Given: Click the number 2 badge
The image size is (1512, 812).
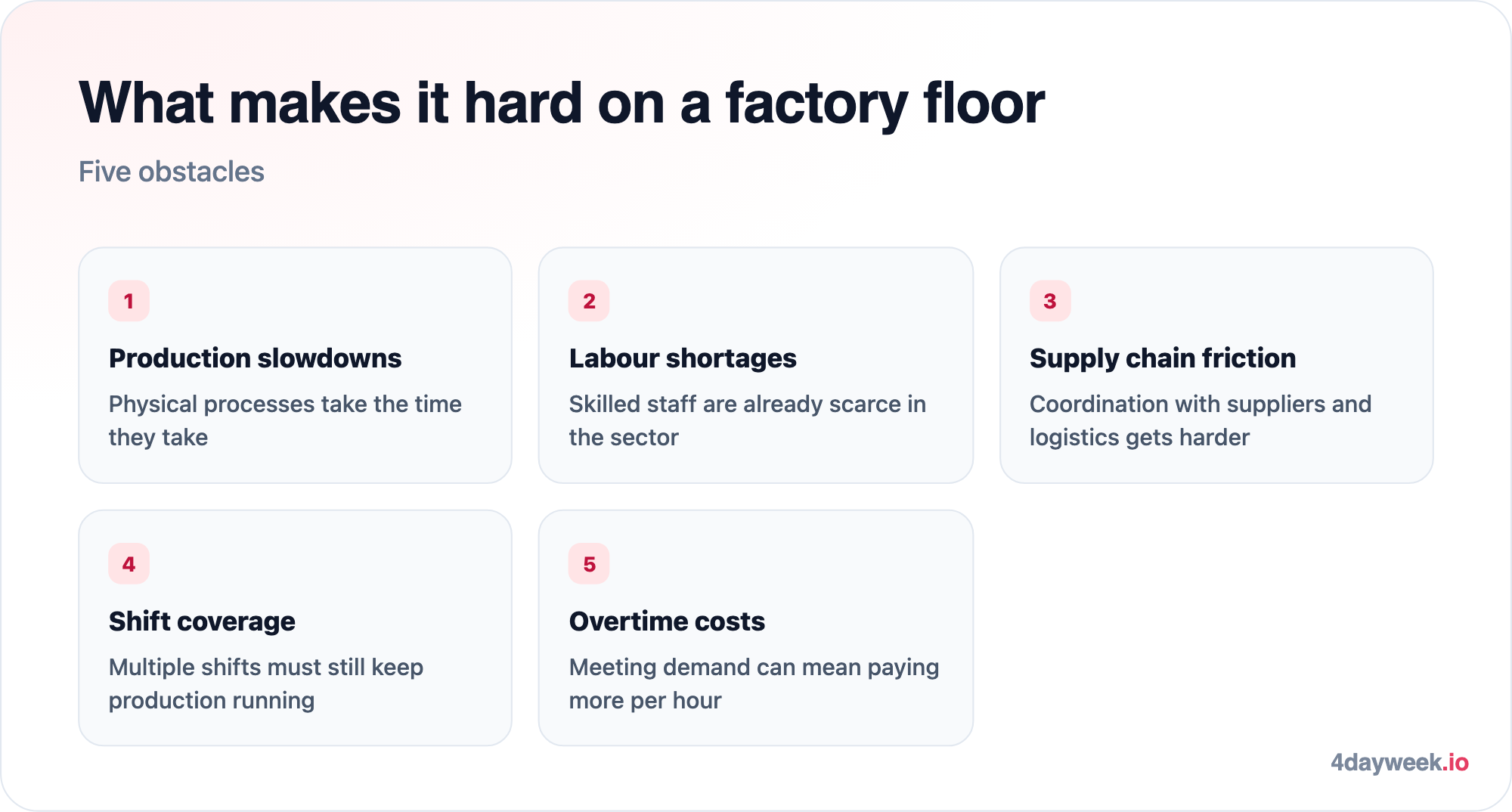Looking at the screenshot, I should (589, 301).
